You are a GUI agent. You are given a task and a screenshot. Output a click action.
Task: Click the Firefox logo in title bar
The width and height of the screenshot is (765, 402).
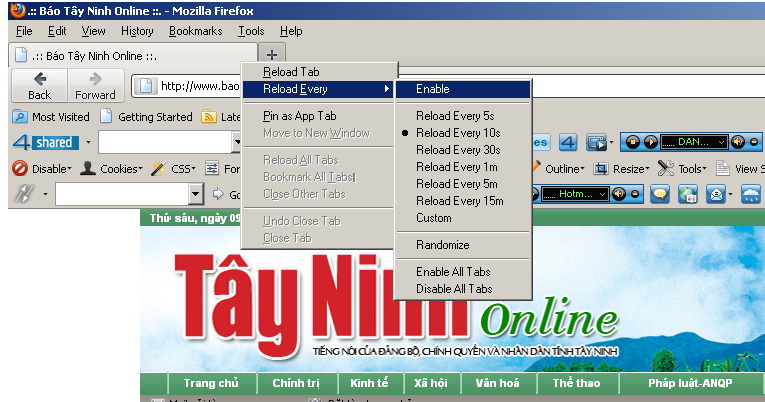(x=18, y=10)
